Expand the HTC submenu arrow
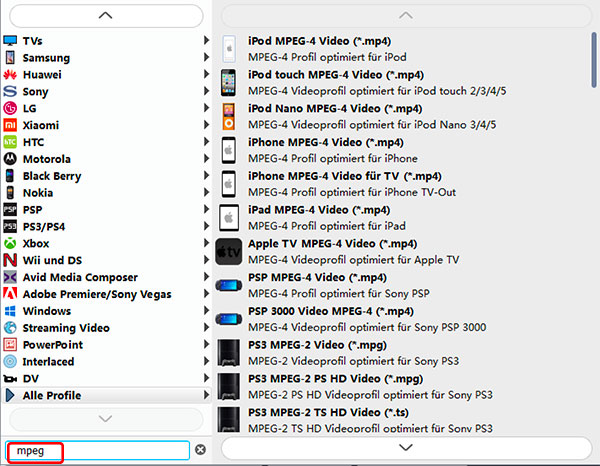The width and height of the screenshot is (600, 466). [x=206, y=142]
